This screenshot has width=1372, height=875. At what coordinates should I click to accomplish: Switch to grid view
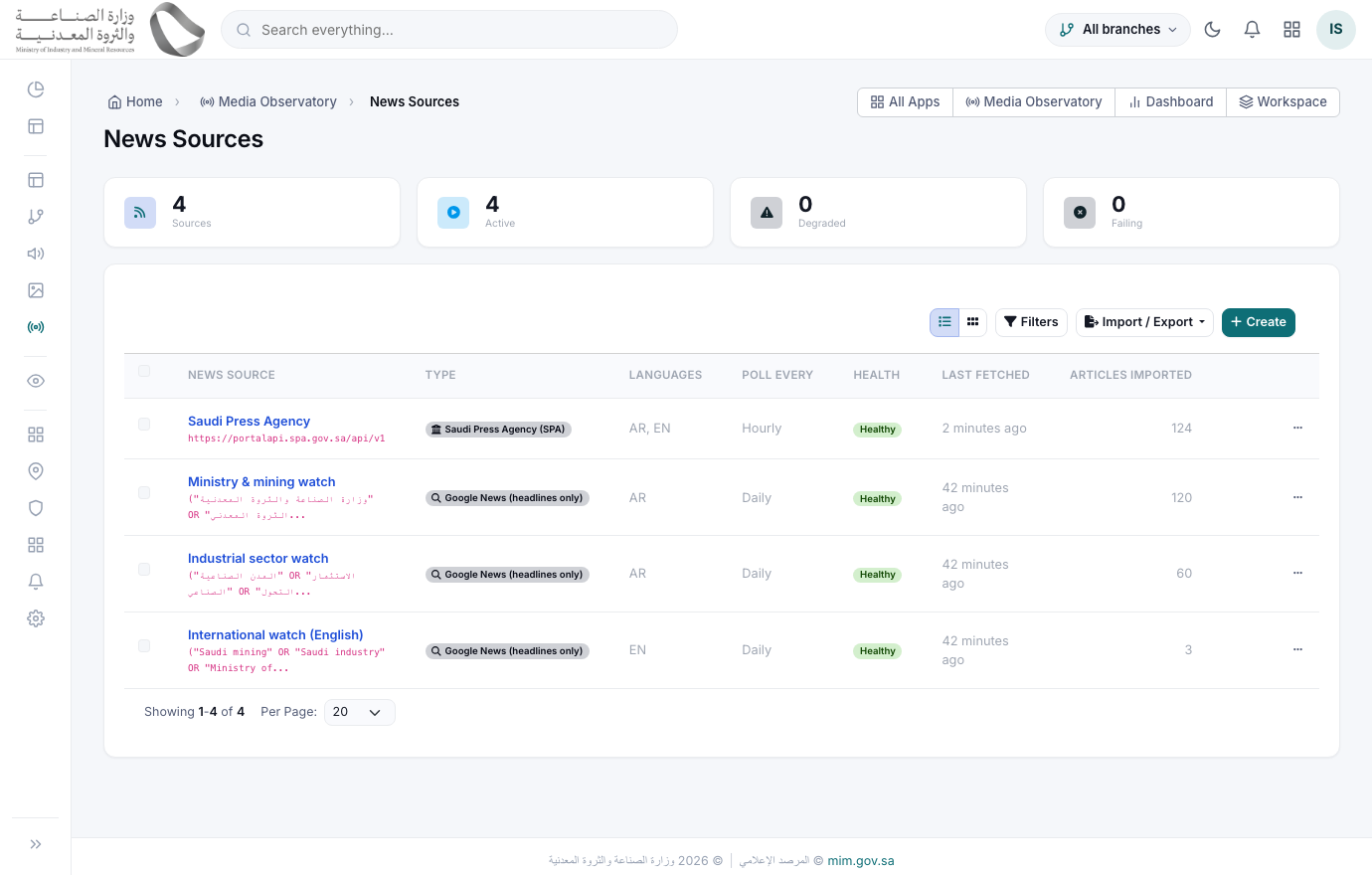[973, 322]
